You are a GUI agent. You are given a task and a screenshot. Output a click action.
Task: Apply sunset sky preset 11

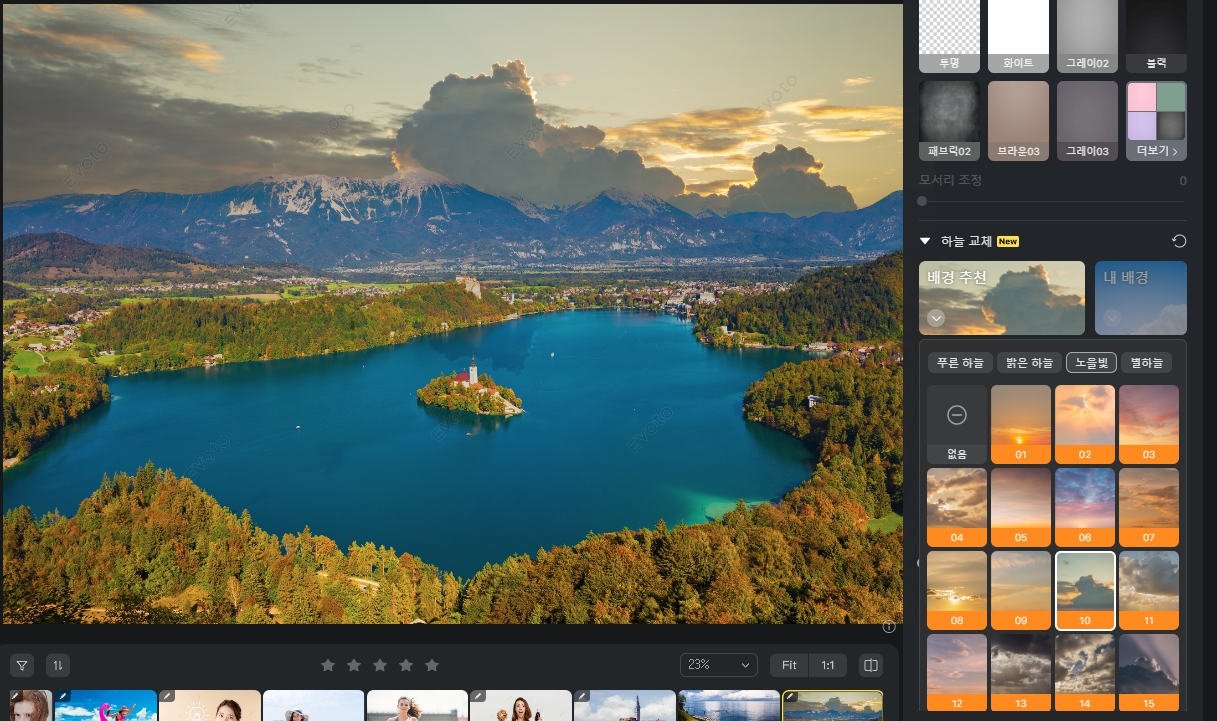coord(1149,590)
